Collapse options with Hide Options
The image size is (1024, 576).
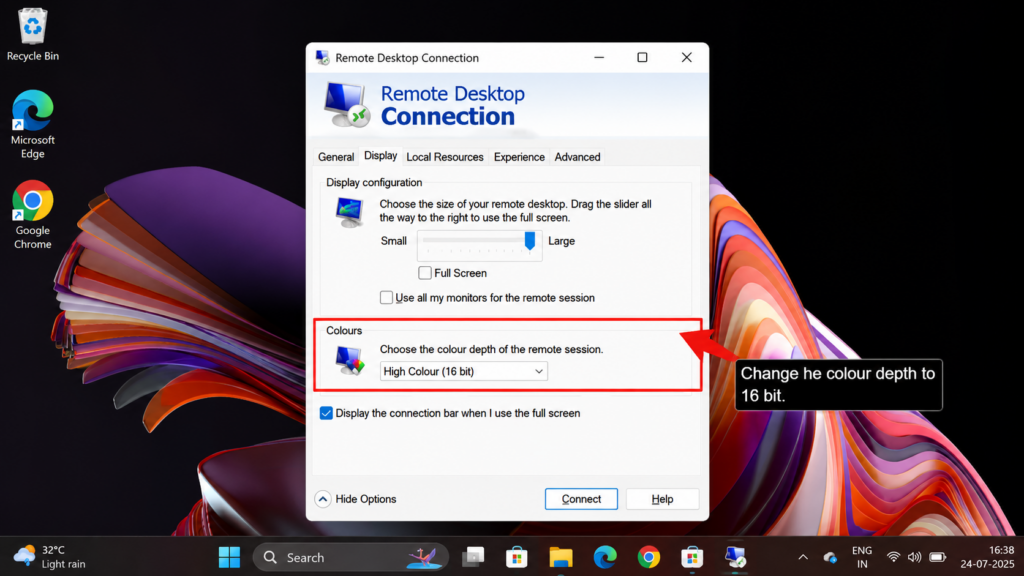tap(356, 499)
